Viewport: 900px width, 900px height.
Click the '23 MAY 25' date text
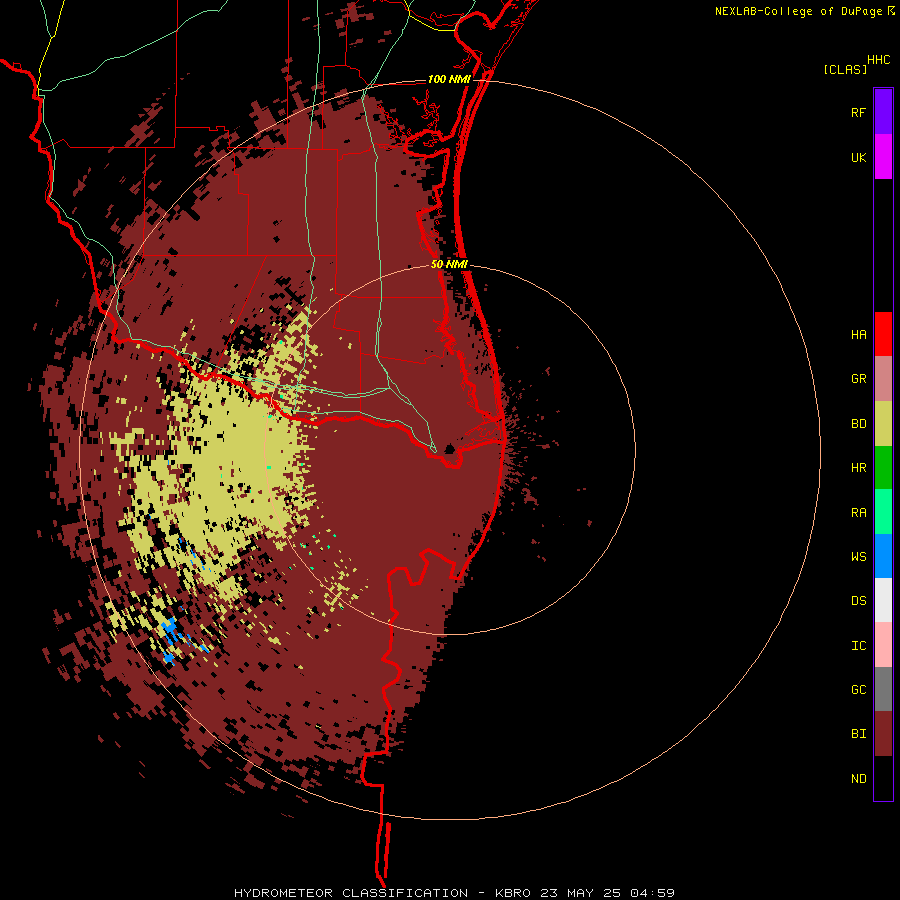[x=580, y=893]
